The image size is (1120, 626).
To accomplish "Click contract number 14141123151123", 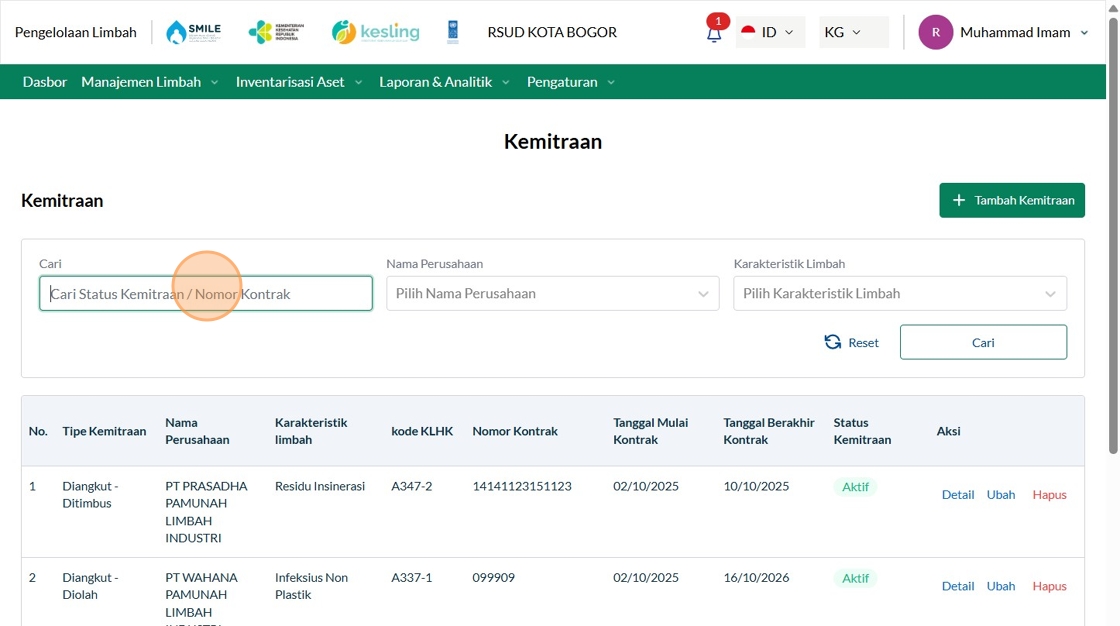I will point(522,486).
